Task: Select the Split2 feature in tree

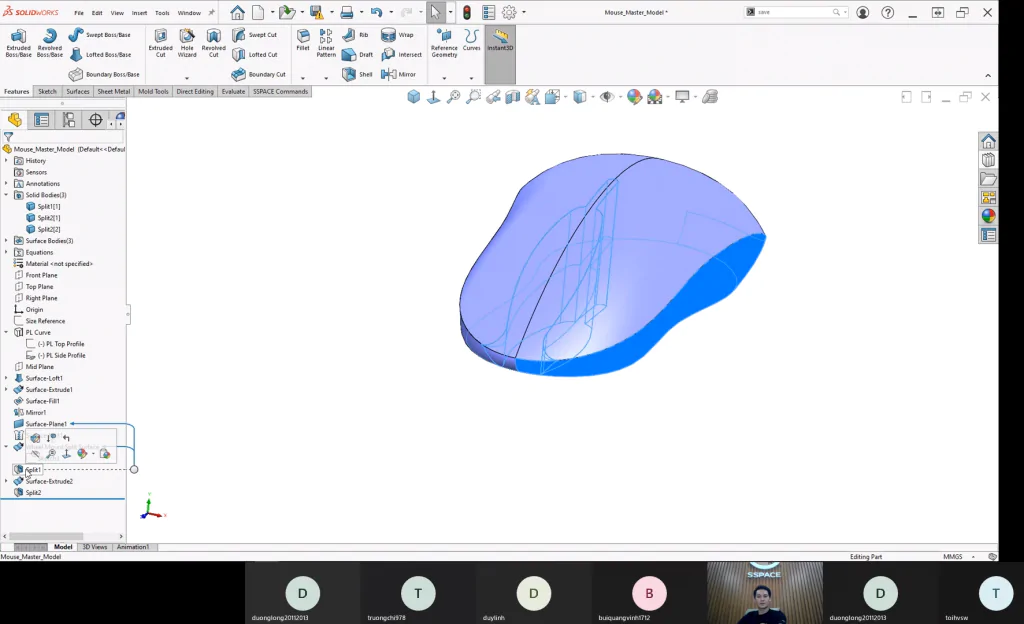Action: [x=33, y=493]
